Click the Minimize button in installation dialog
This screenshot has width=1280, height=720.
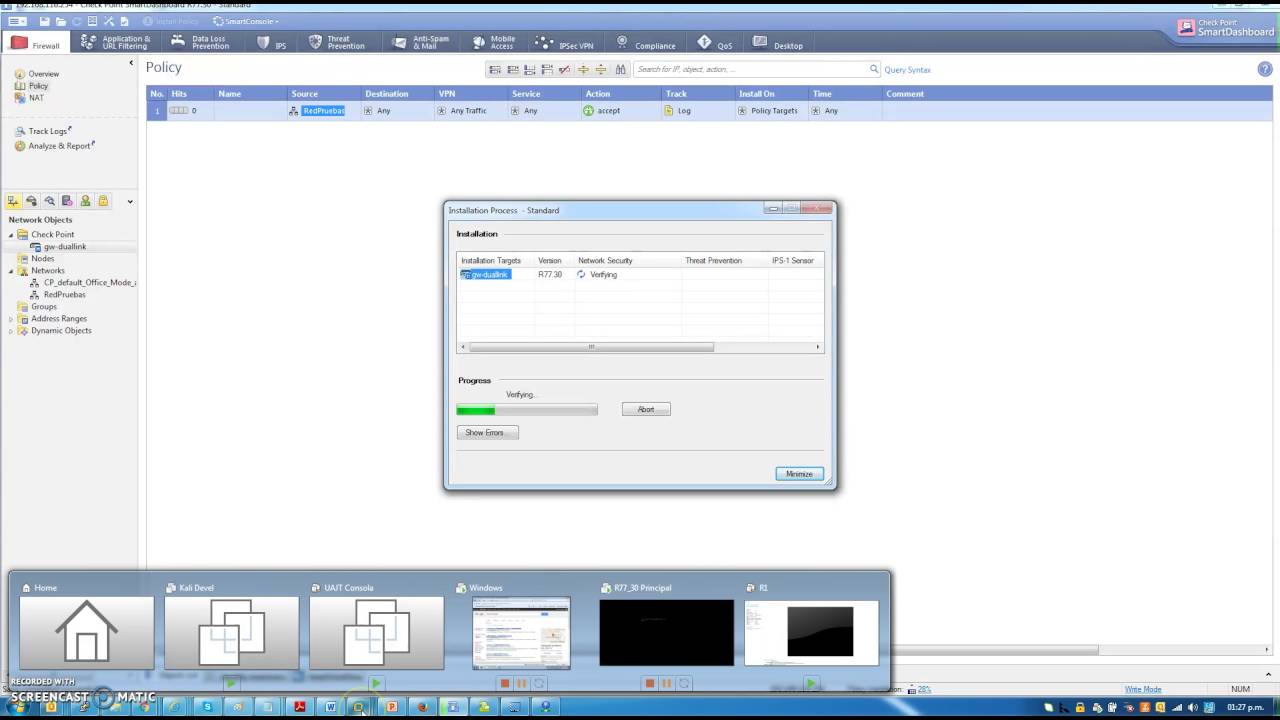pos(799,474)
